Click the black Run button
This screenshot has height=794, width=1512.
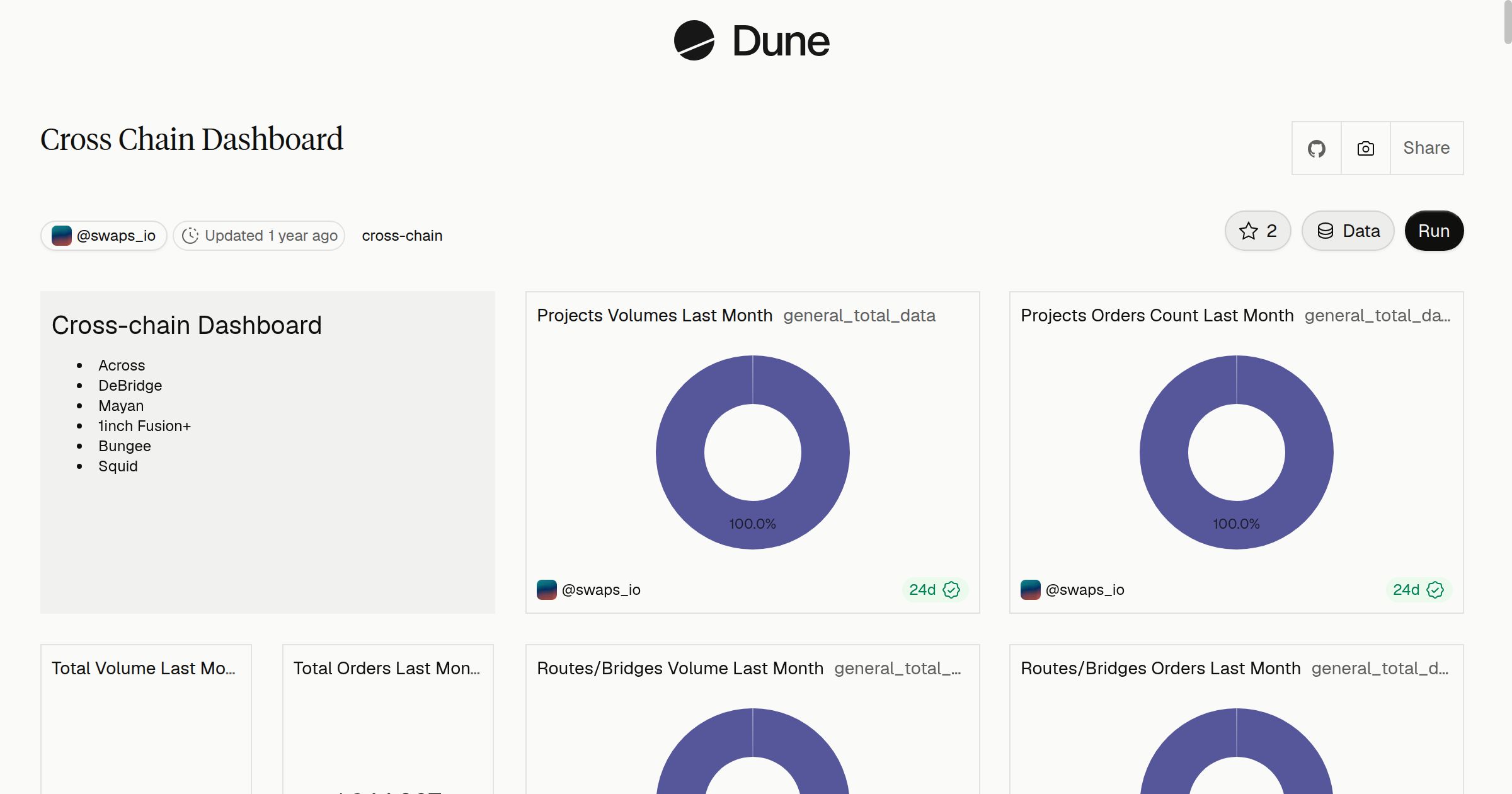pos(1434,231)
